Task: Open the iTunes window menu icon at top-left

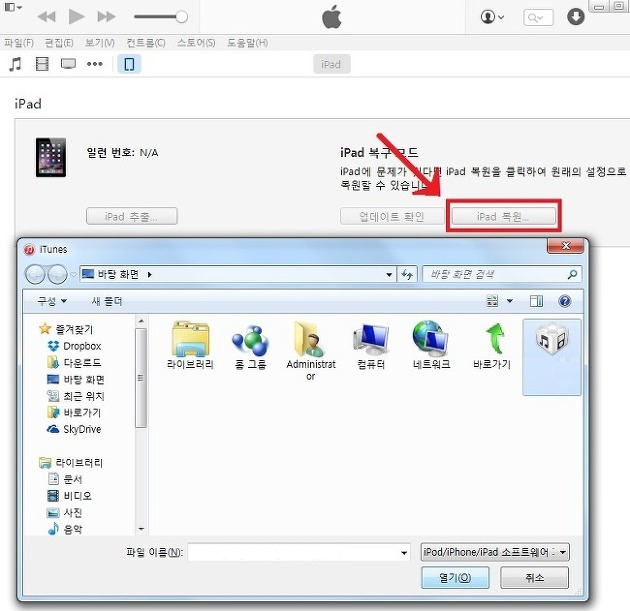Action: (13, 7)
